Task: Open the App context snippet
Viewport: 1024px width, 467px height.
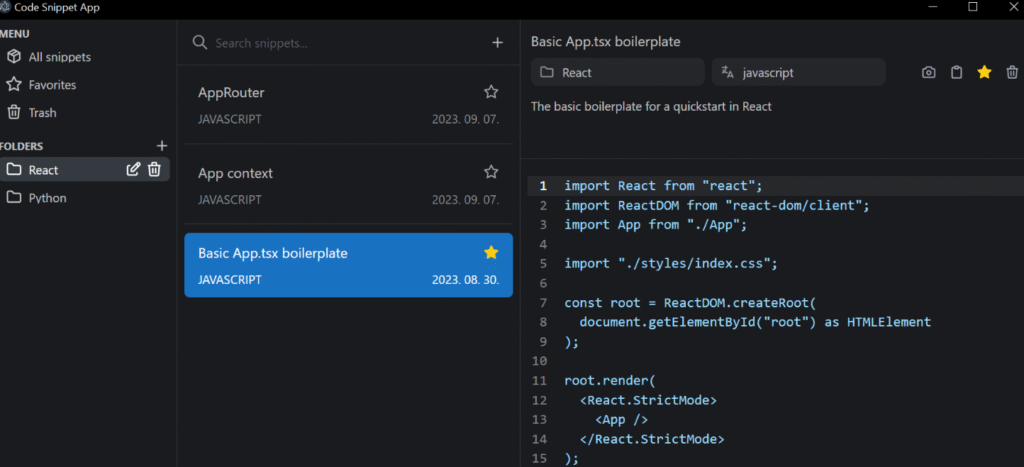Action: point(348,185)
